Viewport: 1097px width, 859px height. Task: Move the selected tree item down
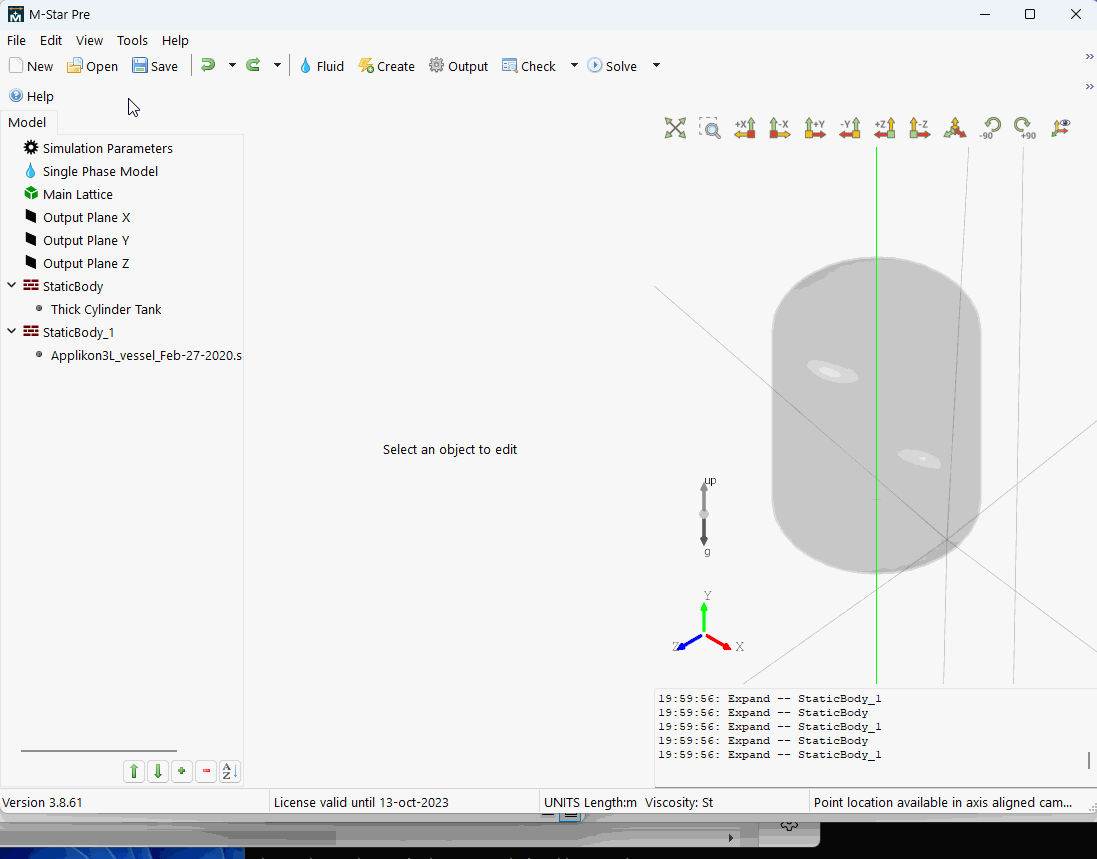pos(158,772)
